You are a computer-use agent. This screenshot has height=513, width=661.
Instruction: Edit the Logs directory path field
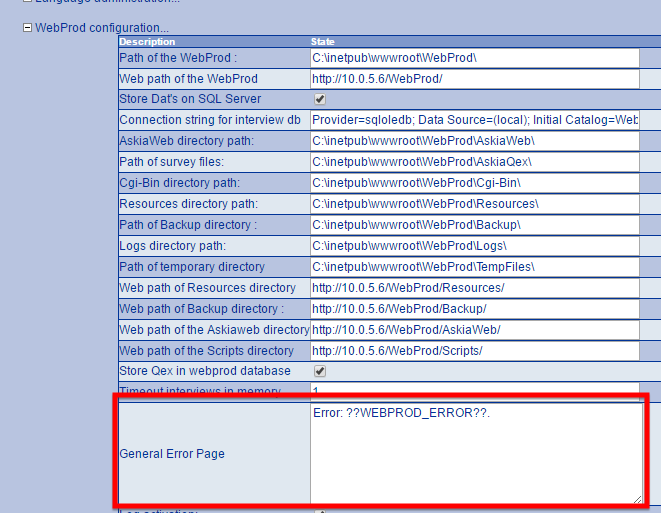coord(475,246)
